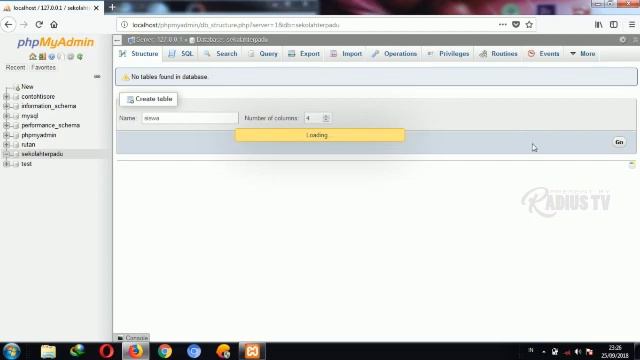Collapse all navigation tree icon
Viewport: 640px width, 360px height.
click(97, 76)
